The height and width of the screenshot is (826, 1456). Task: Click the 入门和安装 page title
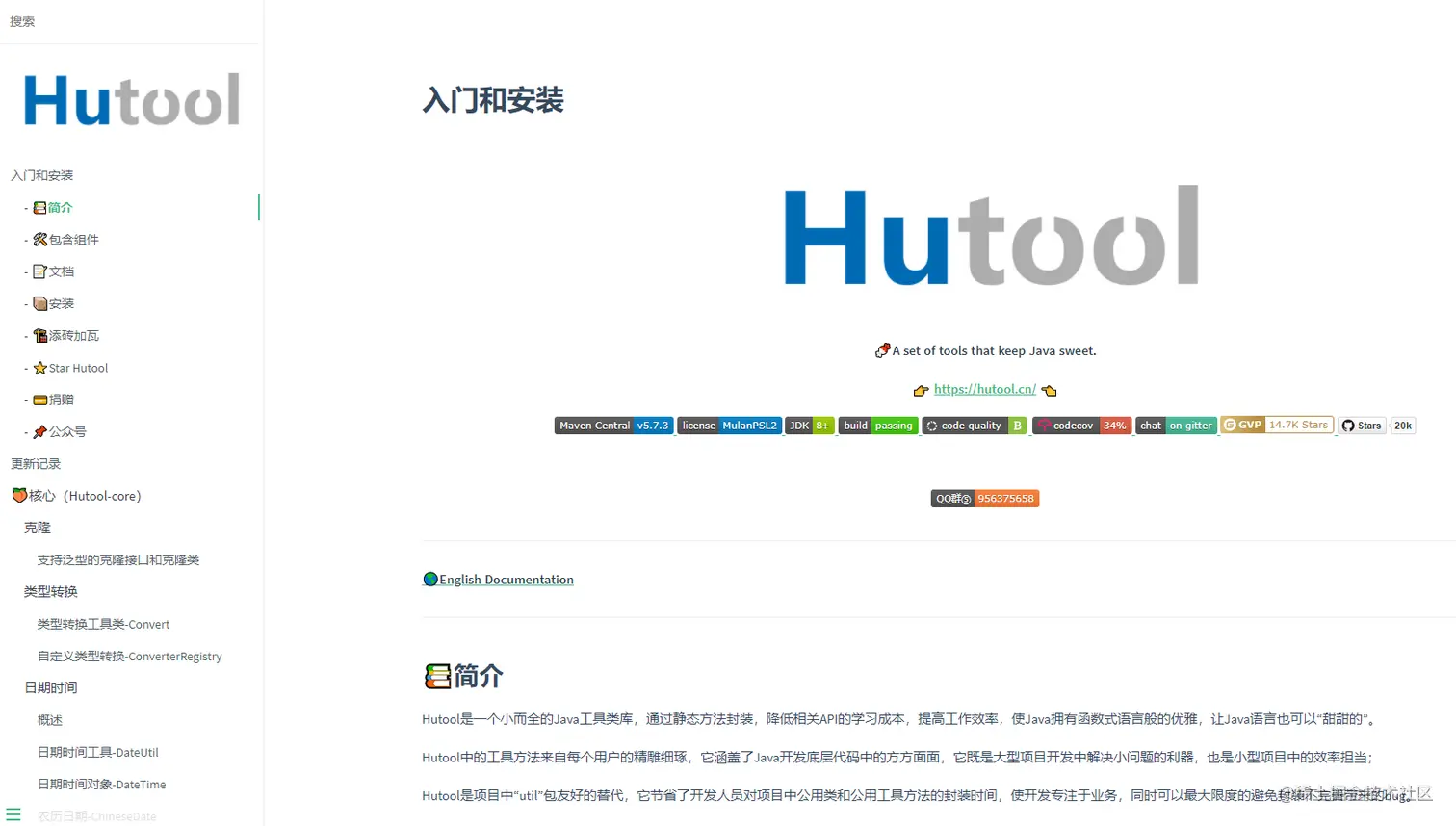[493, 100]
